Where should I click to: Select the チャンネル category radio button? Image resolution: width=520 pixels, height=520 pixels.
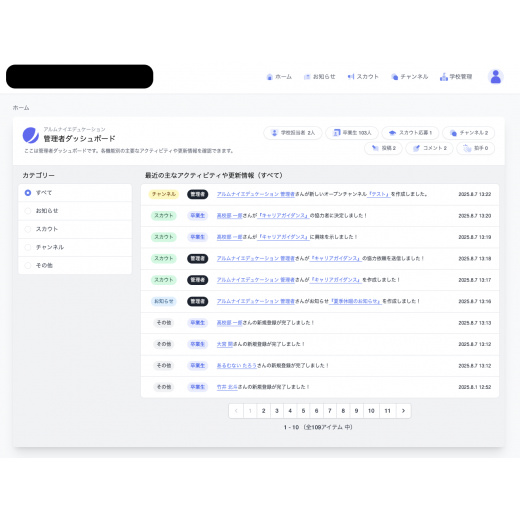(28, 247)
